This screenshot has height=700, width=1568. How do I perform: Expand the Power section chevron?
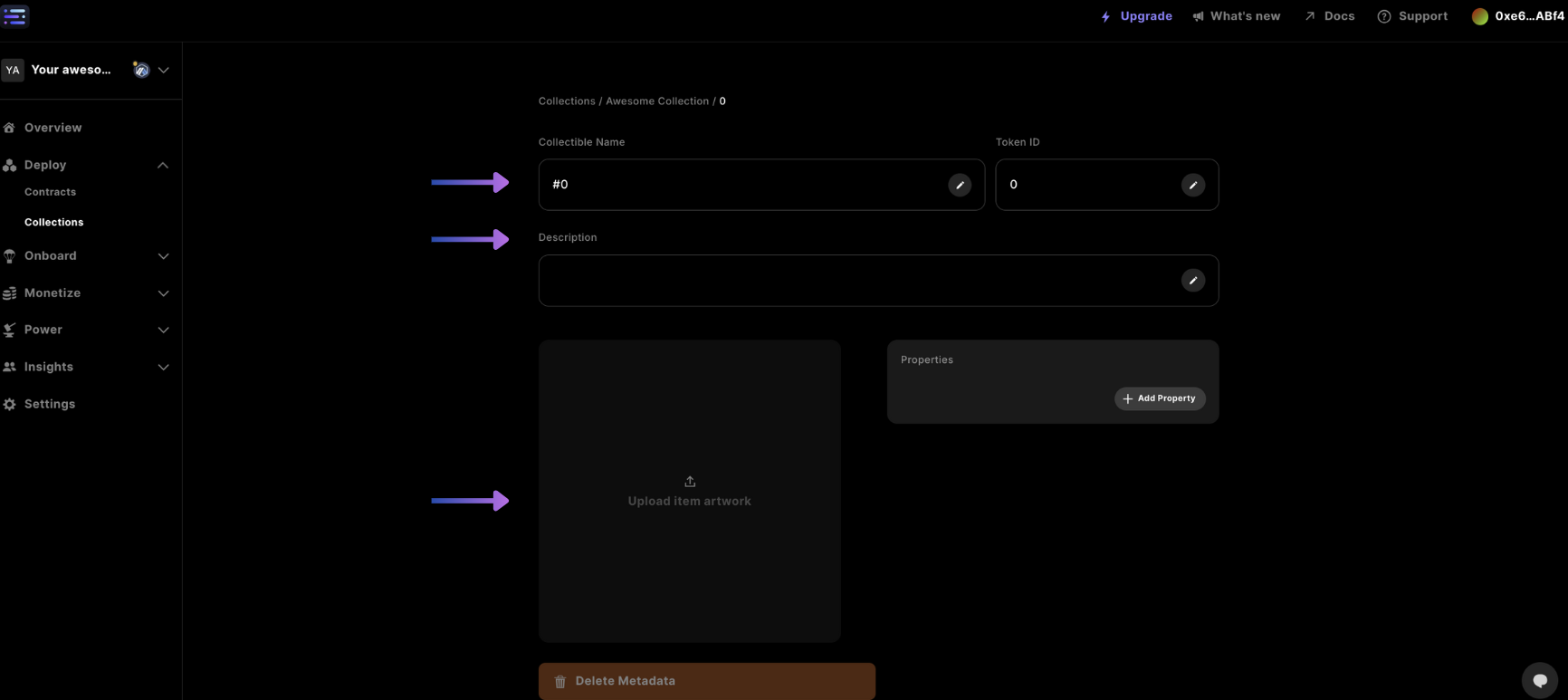pos(163,330)
